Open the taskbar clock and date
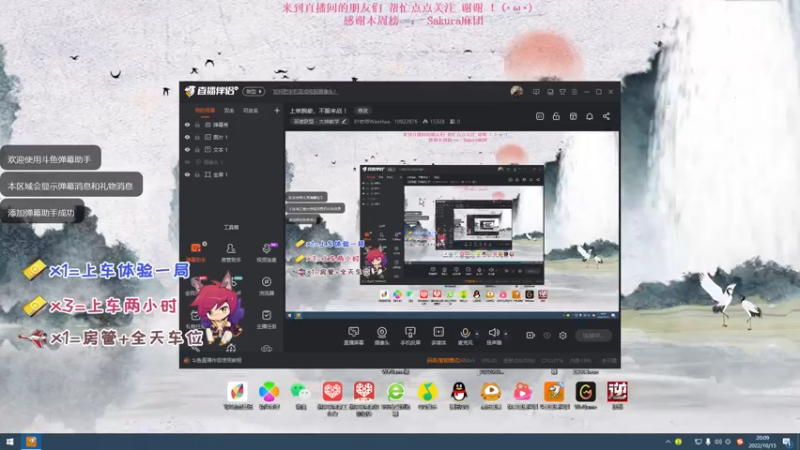The height and width of the screenshot is (450, 800). (x=762, y=442)
